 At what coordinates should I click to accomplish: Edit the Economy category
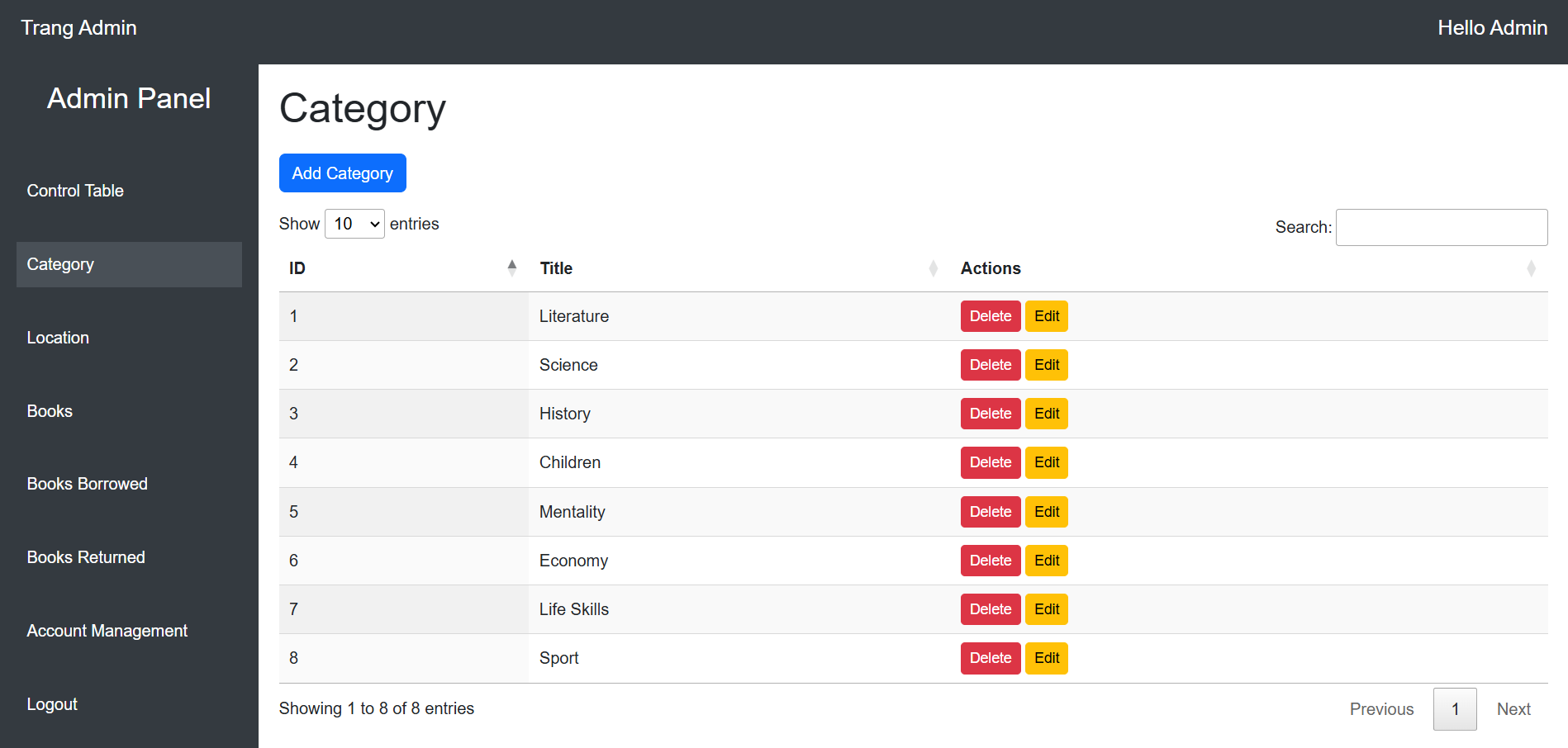pos(1046,561)
